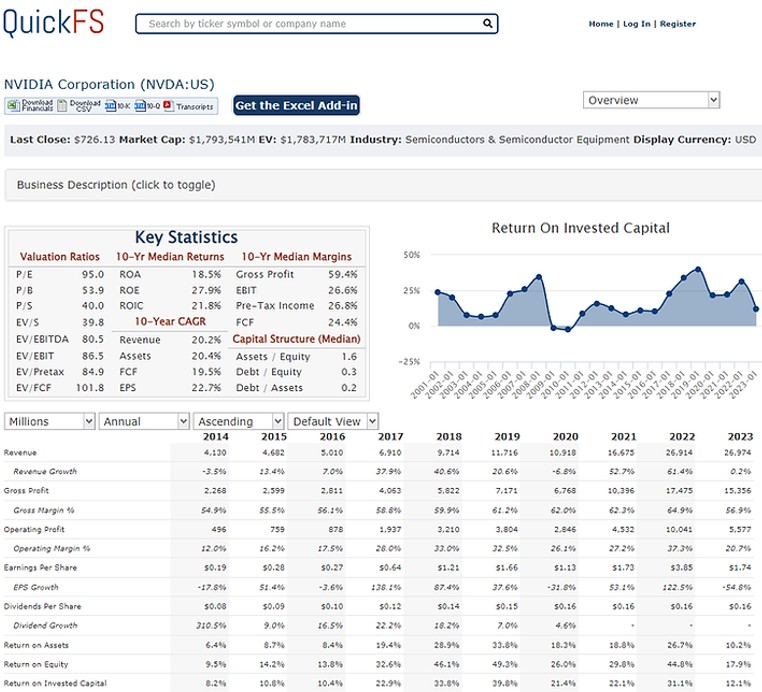This screenshot has width=762, height=692.
Task: Click the Return On Invested Capital chart title
Action: tap(581, 228)
